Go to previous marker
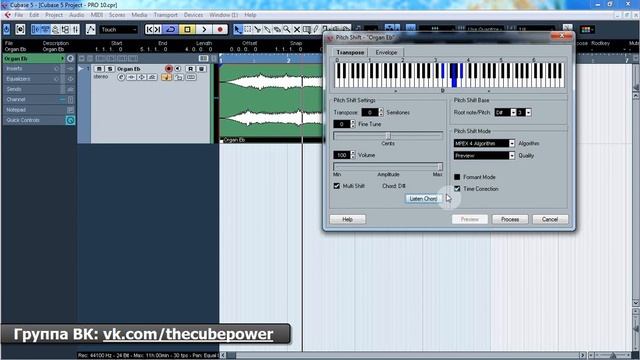The height and width of the screenshot is (360, 640). pyautogui.click(x=149, y=29)
